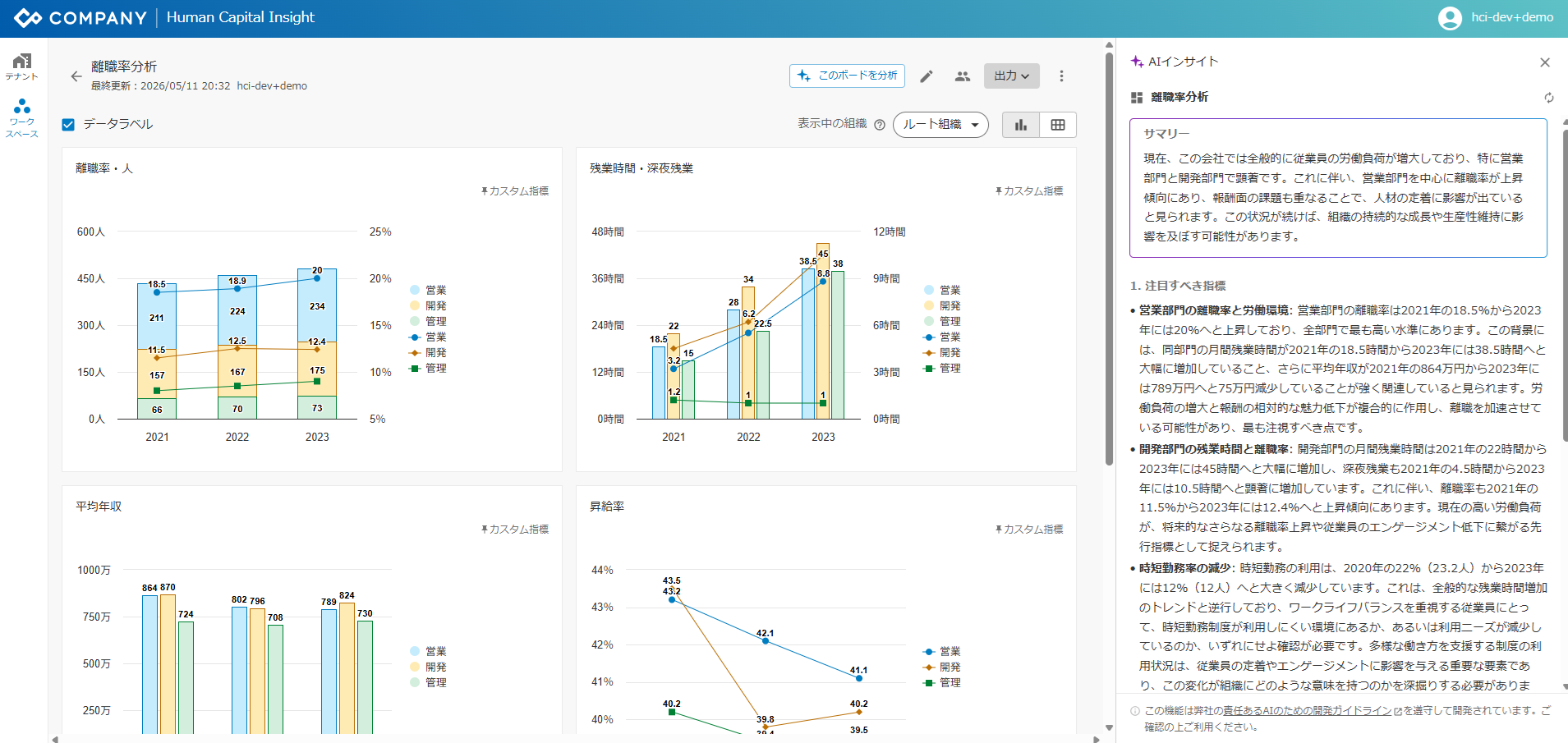Open the user account avatar icon

coord(1450,18)
